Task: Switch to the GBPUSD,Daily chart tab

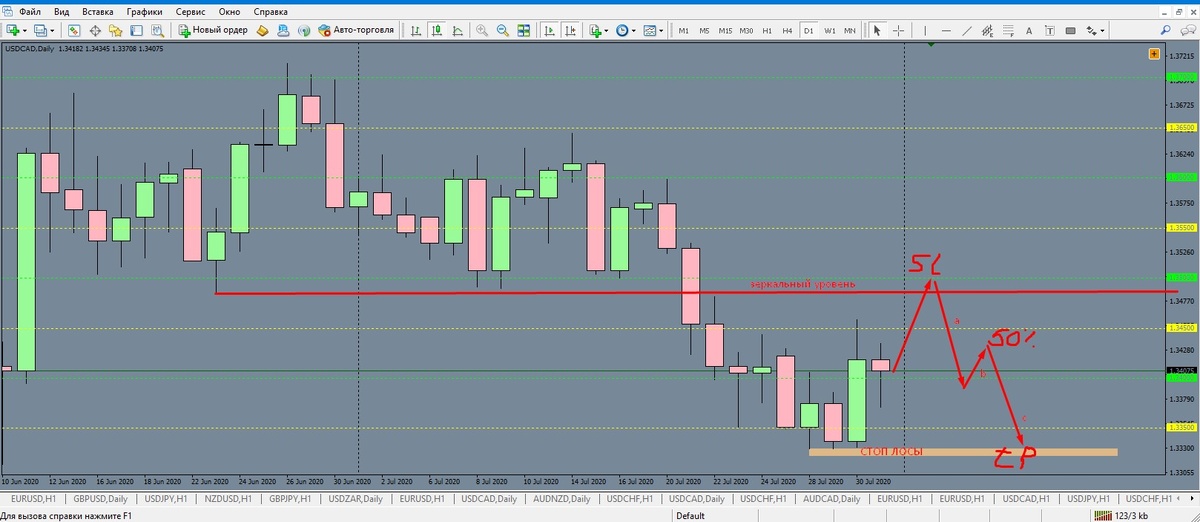Action: (98, 498)
